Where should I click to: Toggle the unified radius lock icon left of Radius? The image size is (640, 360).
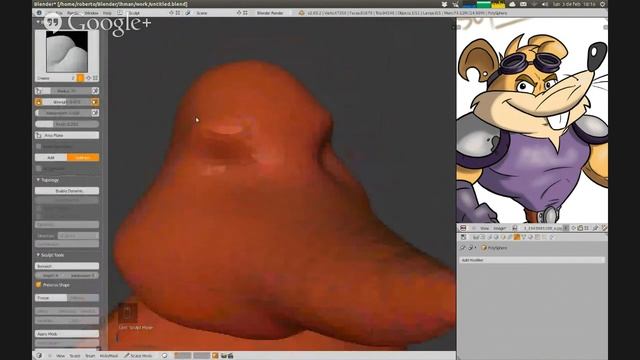point(38,91)
